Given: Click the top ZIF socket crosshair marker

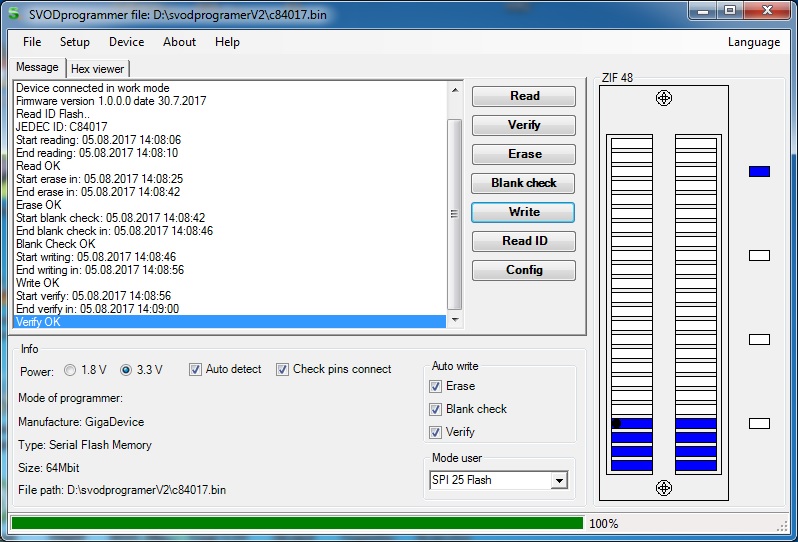Looking at the screenshot, I should point(663,98).
